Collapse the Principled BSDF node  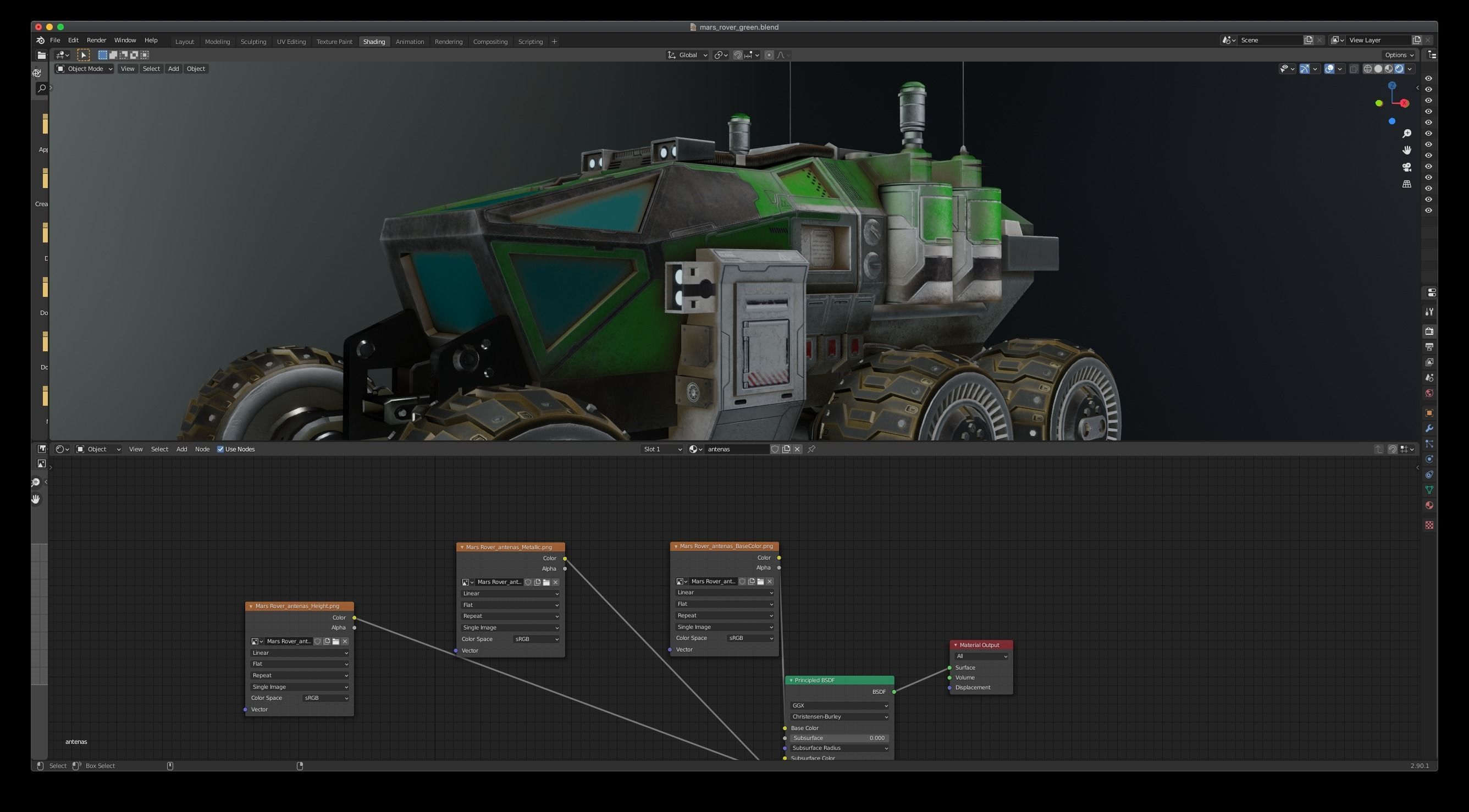click(x=791, y=680)
